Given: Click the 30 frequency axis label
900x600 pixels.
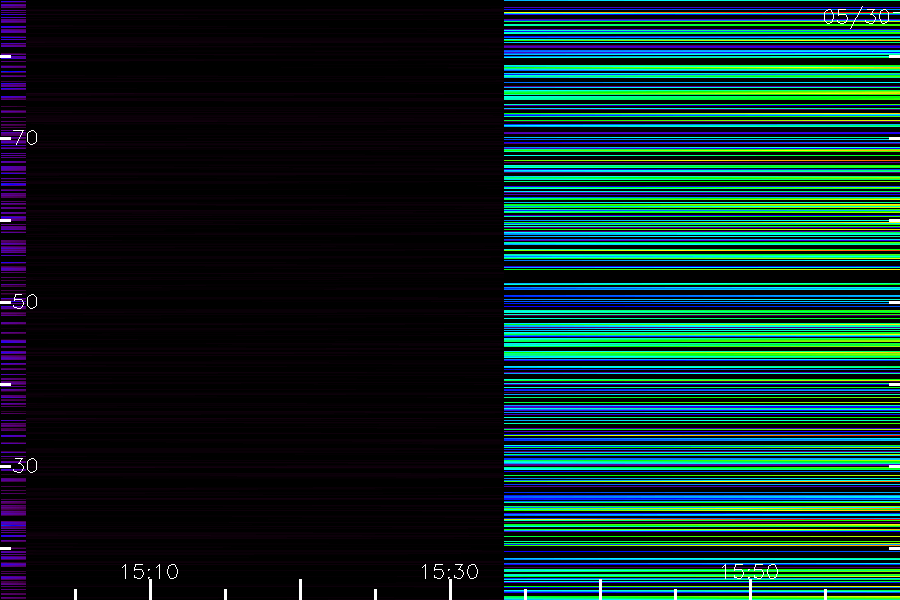Looking at the screenshot, I should coord(25,466).
